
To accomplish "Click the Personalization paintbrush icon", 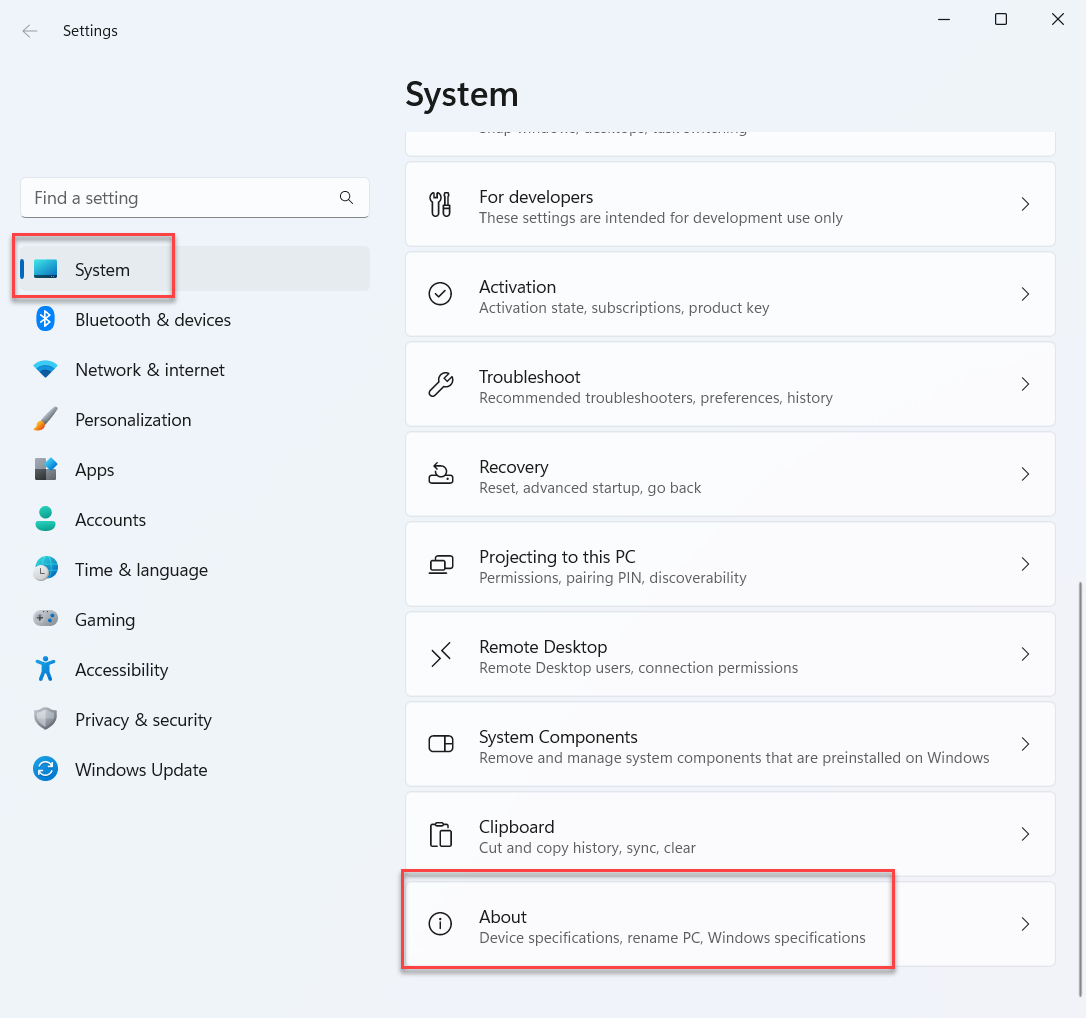I will click(46, 419).
